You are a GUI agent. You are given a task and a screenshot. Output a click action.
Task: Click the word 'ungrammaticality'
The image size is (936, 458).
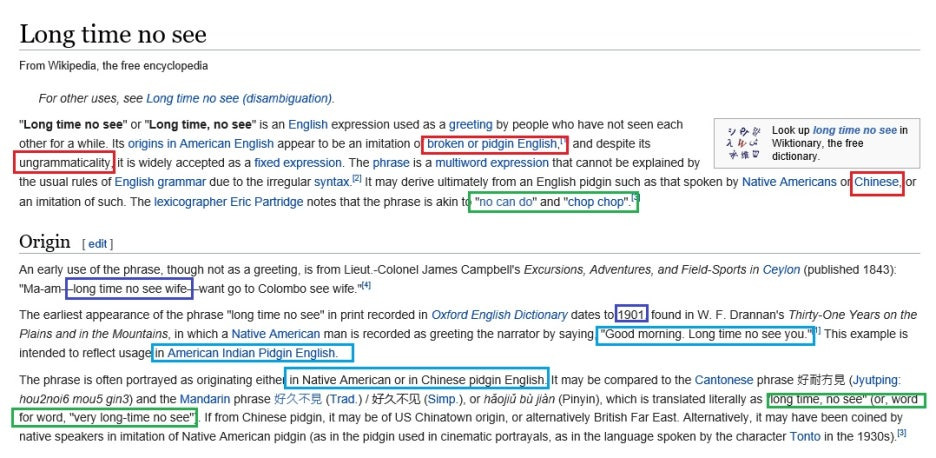click(x=64, y=163)
